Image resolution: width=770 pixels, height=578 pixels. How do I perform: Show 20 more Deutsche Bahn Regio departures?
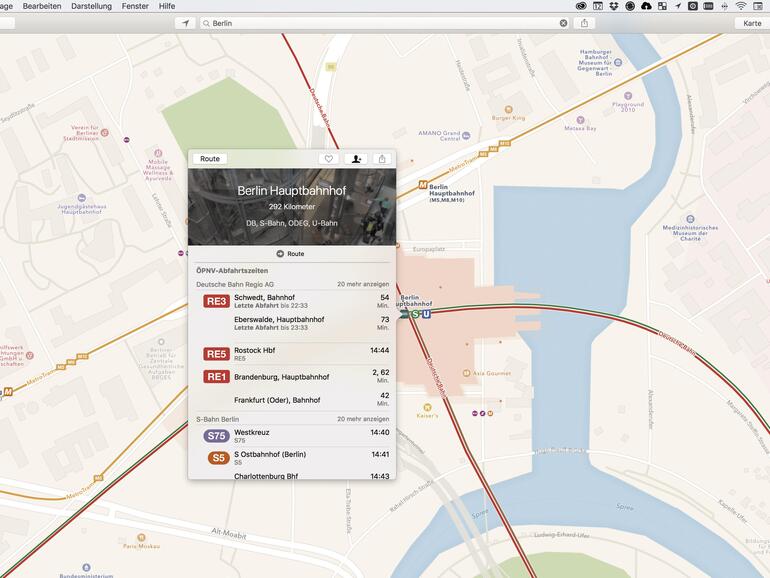pyautogui.click(x=363, y=284)
